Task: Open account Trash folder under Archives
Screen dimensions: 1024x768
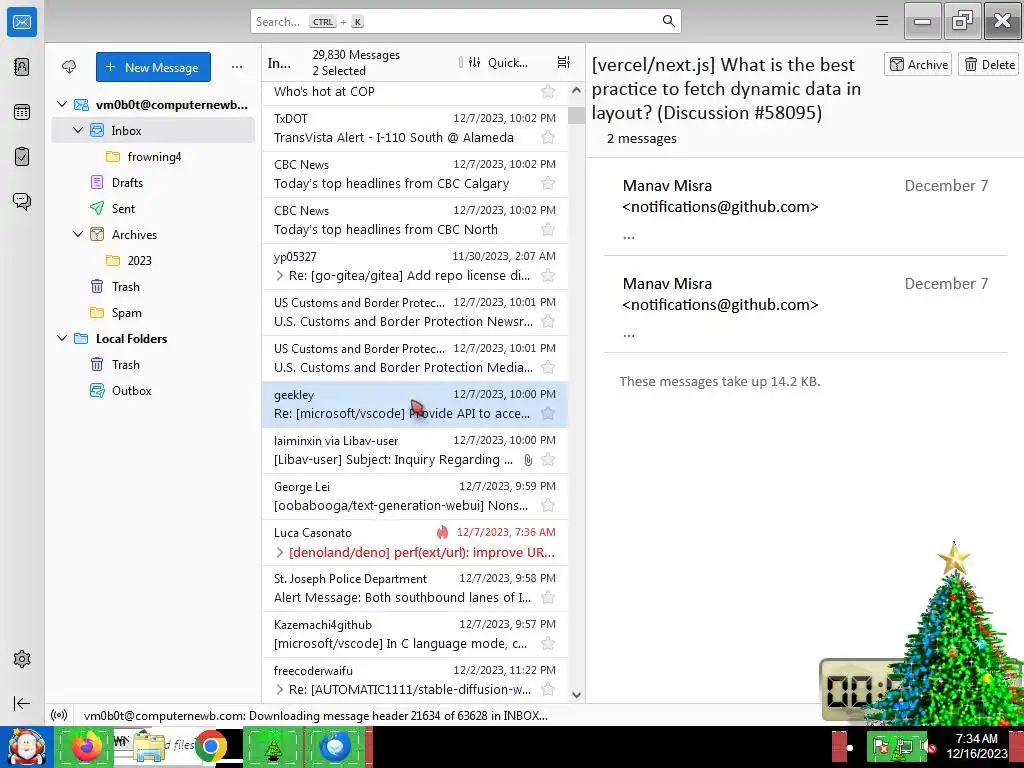Action: 125,287
